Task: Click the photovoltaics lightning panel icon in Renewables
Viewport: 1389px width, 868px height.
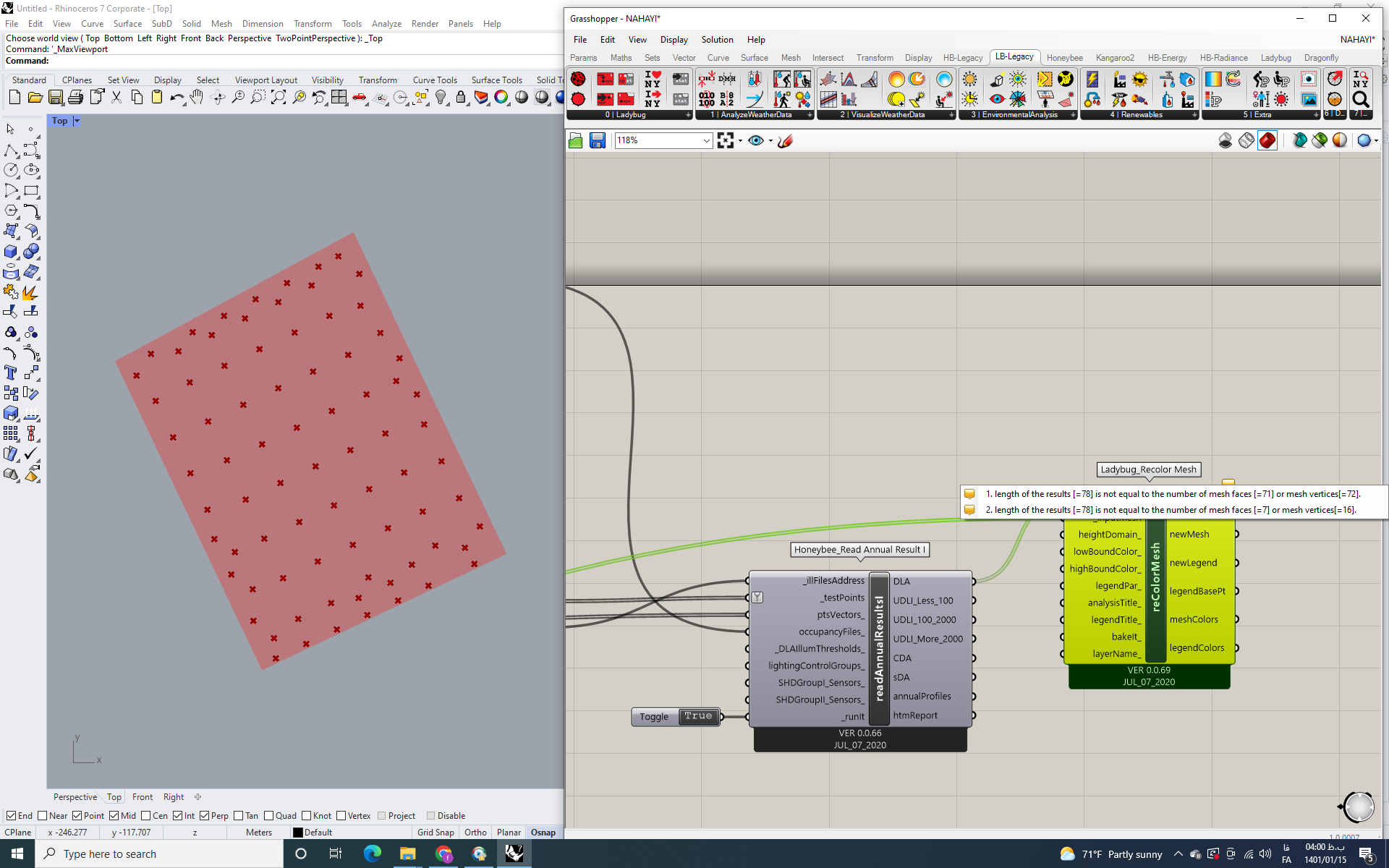Action: (1092, 79)
